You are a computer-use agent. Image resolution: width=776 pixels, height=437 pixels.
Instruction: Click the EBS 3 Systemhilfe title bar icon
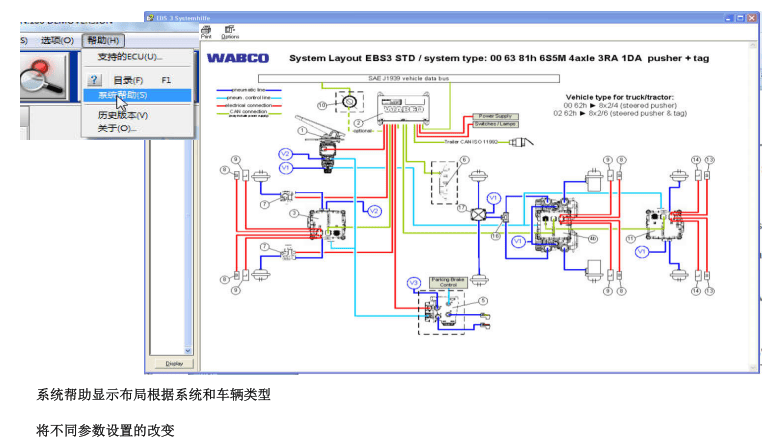(150, 18)
